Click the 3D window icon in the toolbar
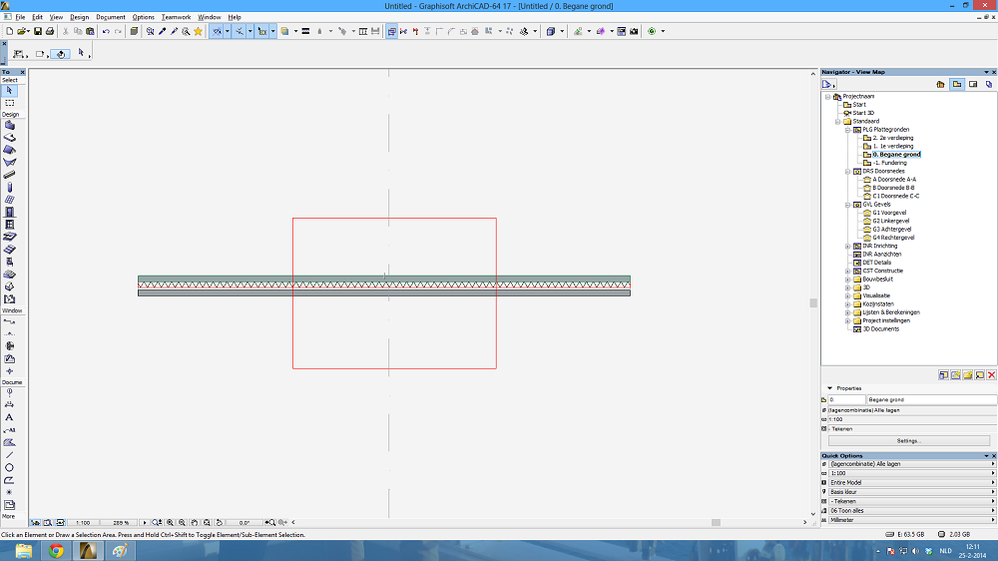The width and height of the screenshot is (998, 561). (551, 31)
